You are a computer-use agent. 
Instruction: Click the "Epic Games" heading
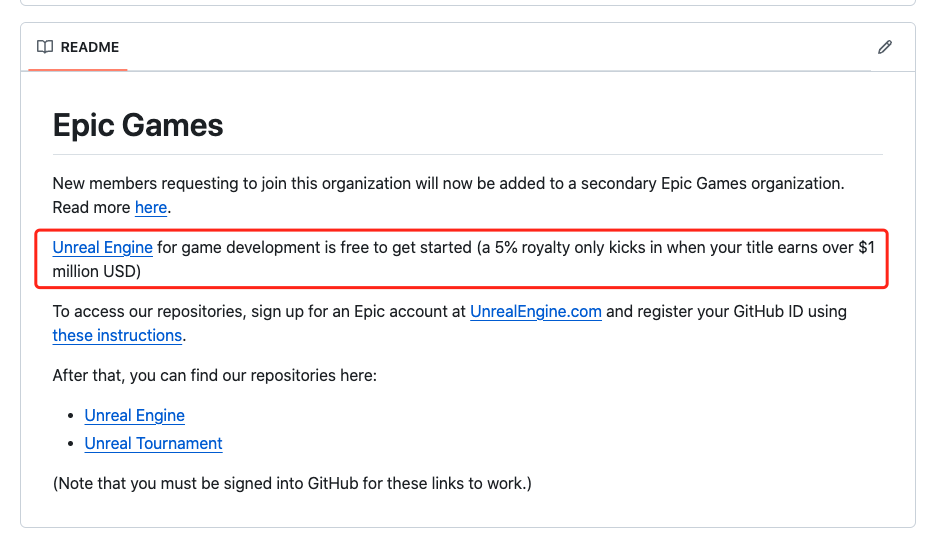pyautogui.click(x=138, y=125)
